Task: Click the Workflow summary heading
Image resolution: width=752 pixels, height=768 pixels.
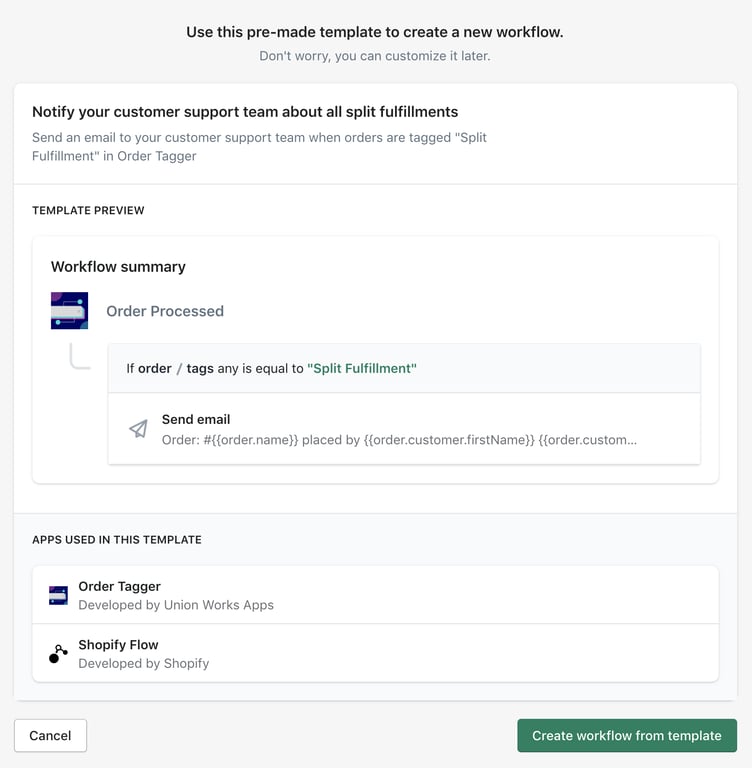Action: (118, 266)
